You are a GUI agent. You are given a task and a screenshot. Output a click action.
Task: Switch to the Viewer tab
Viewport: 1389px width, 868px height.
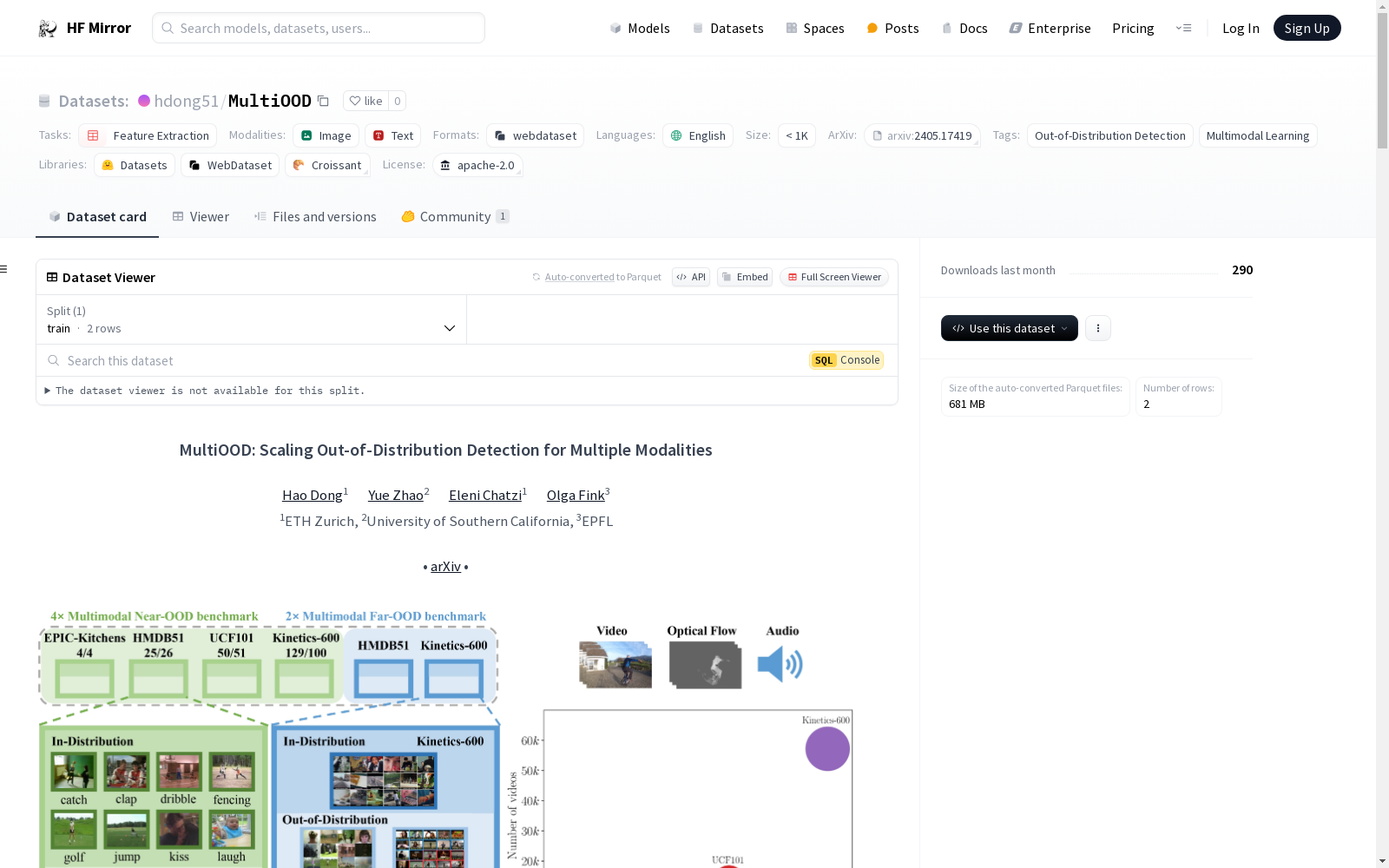201,217
